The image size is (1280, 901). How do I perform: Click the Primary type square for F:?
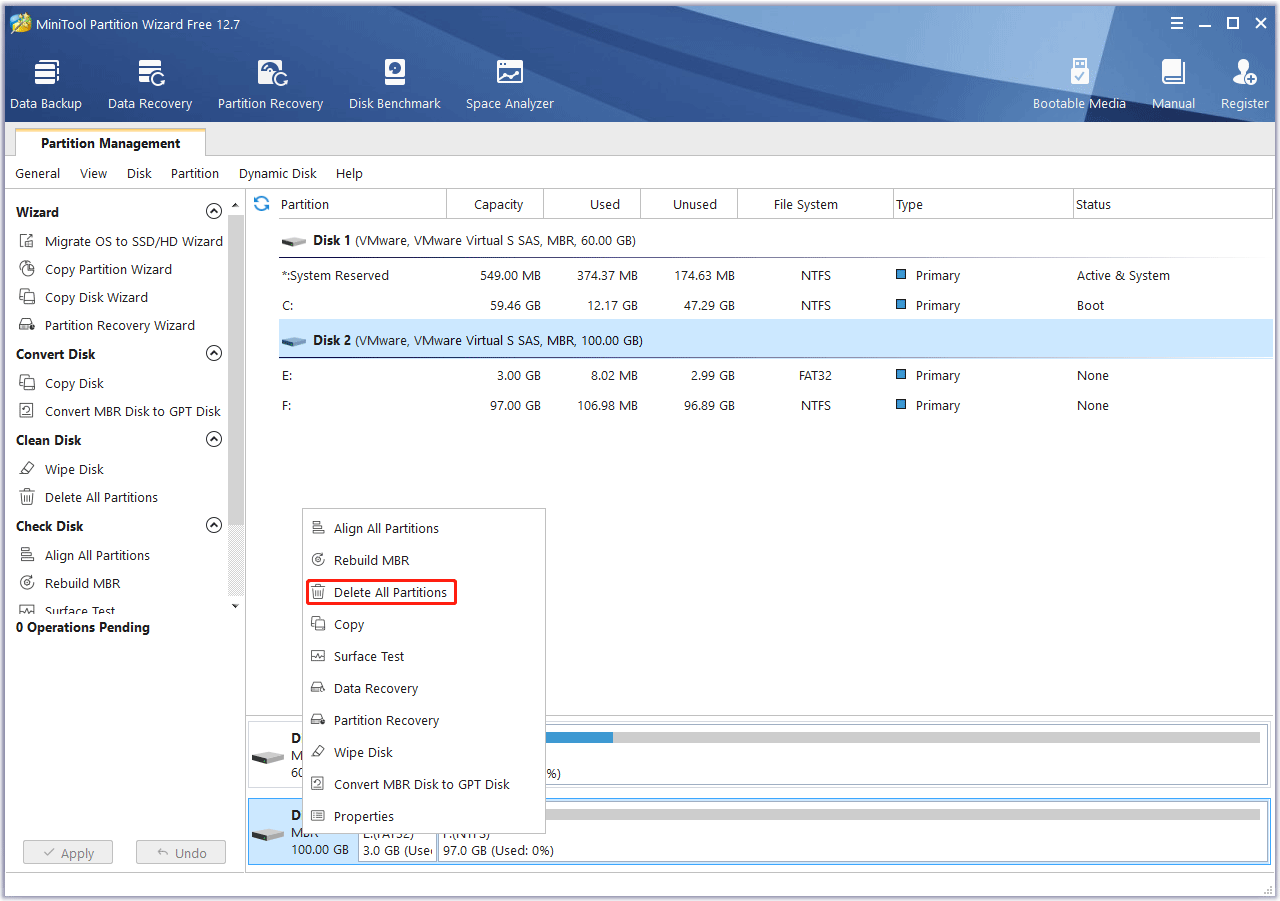click(901, 405)
